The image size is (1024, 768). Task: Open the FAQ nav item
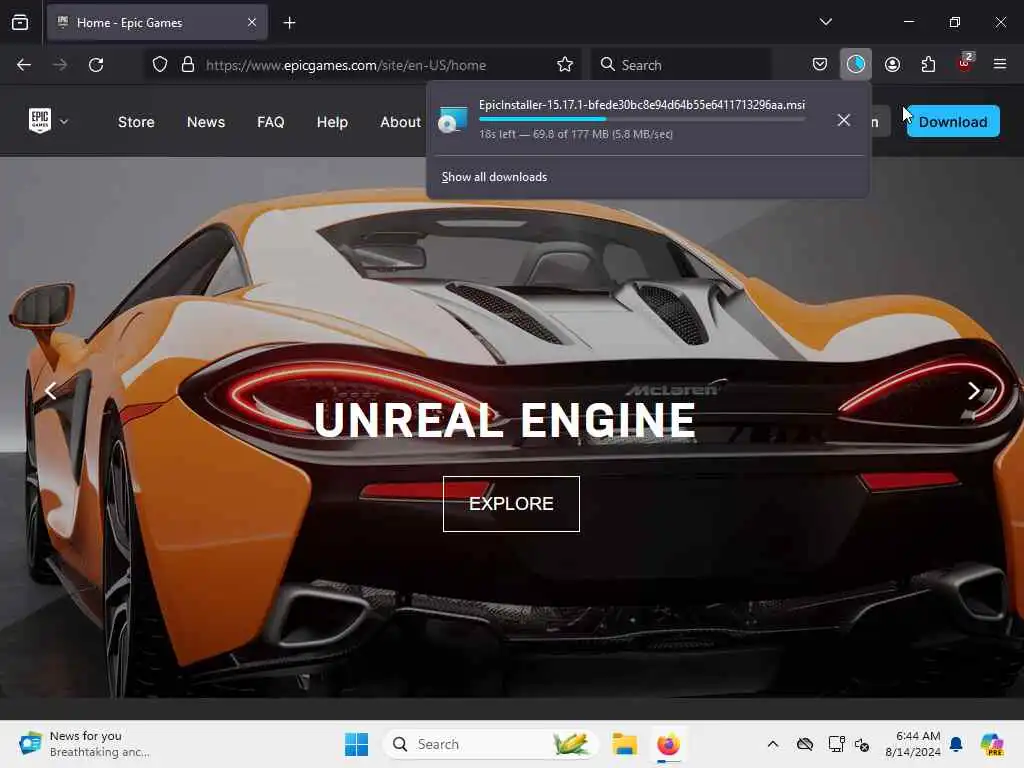tap(270, 122)
